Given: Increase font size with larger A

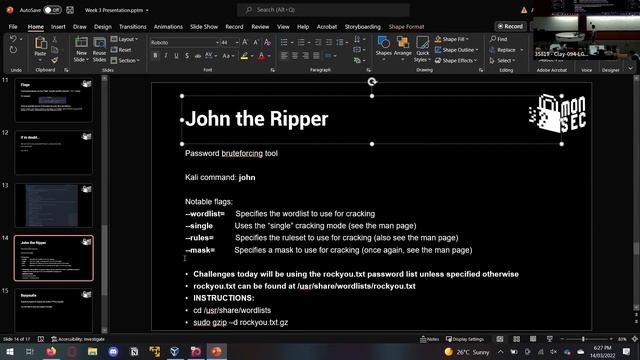Looking at the screenshot, I should [x=245, y=42].
